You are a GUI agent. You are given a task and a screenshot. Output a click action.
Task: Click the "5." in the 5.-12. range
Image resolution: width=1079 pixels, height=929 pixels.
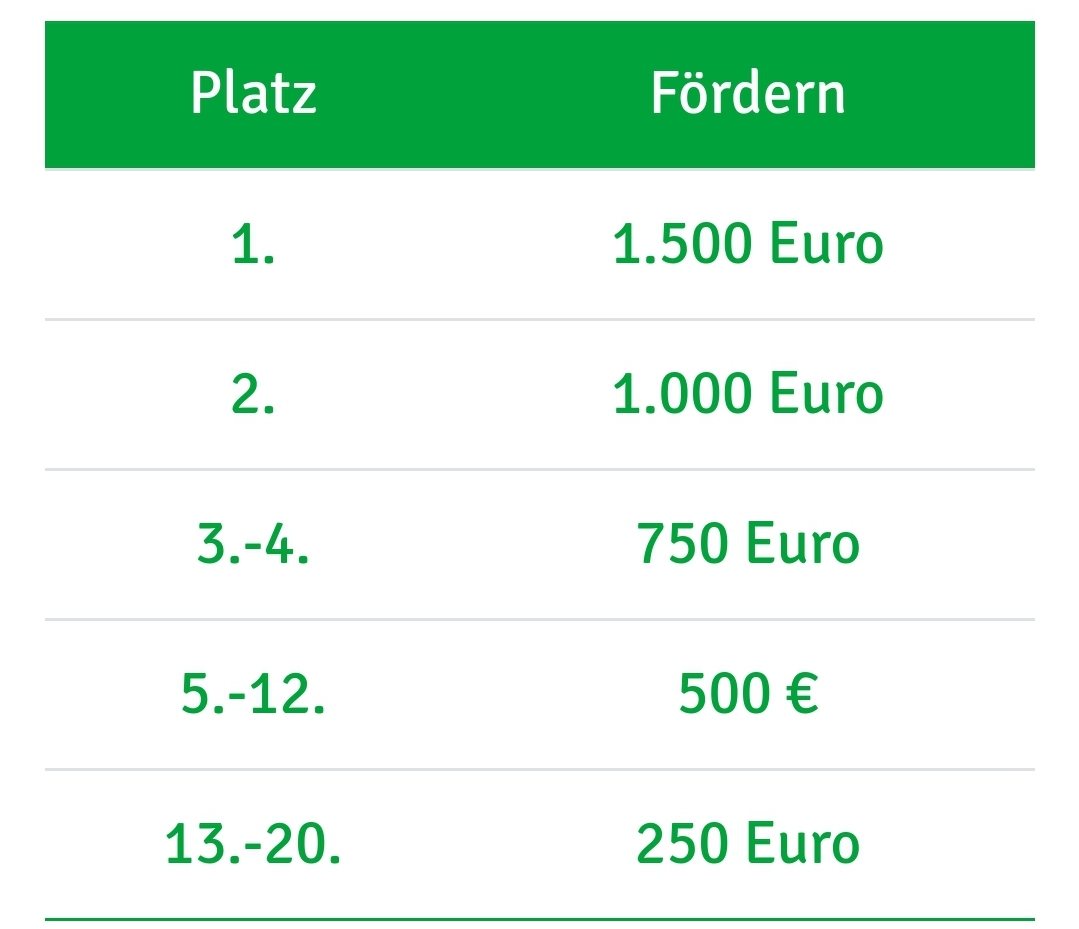tap(200, 695)
